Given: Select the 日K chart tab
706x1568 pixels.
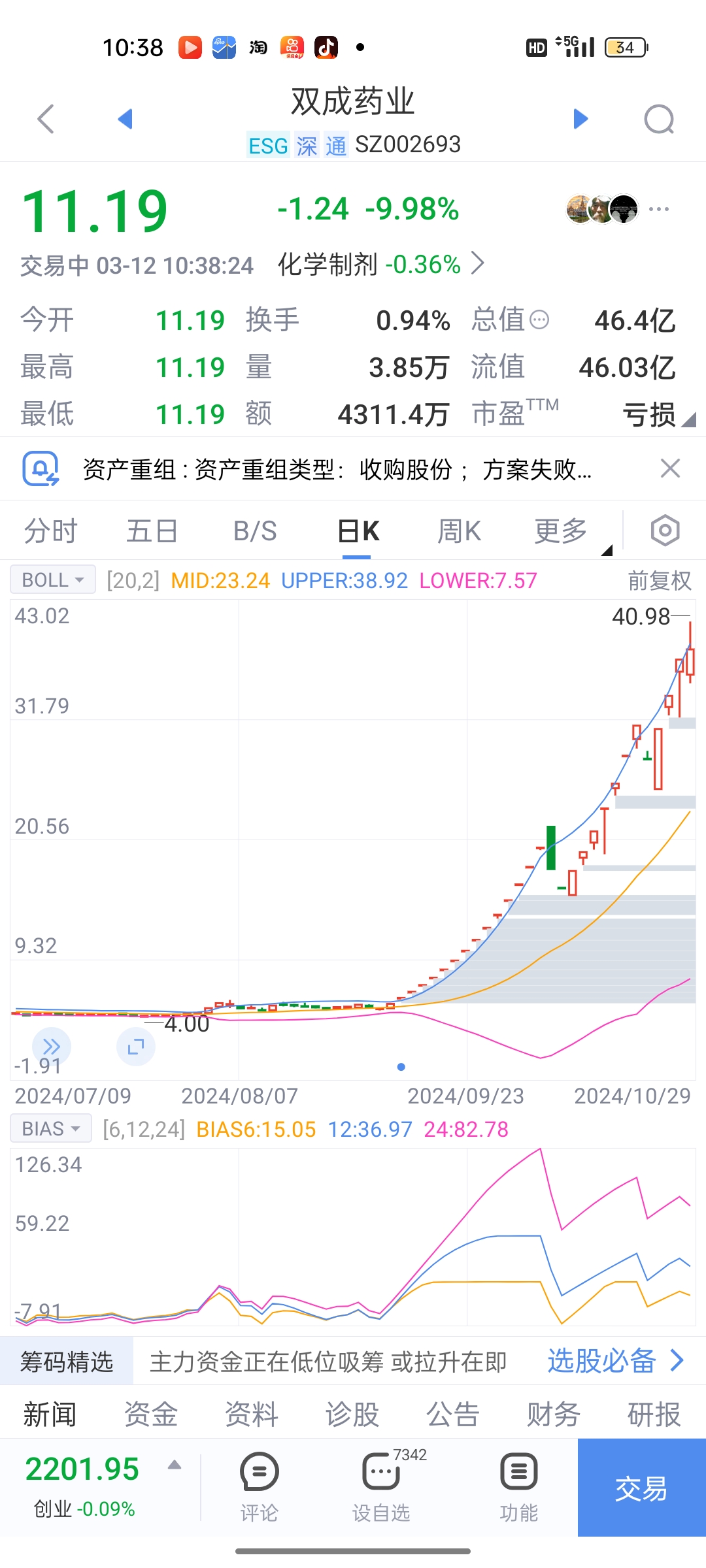Looking at the screenshot, I should pyautogui.click(x=358, y=531).
